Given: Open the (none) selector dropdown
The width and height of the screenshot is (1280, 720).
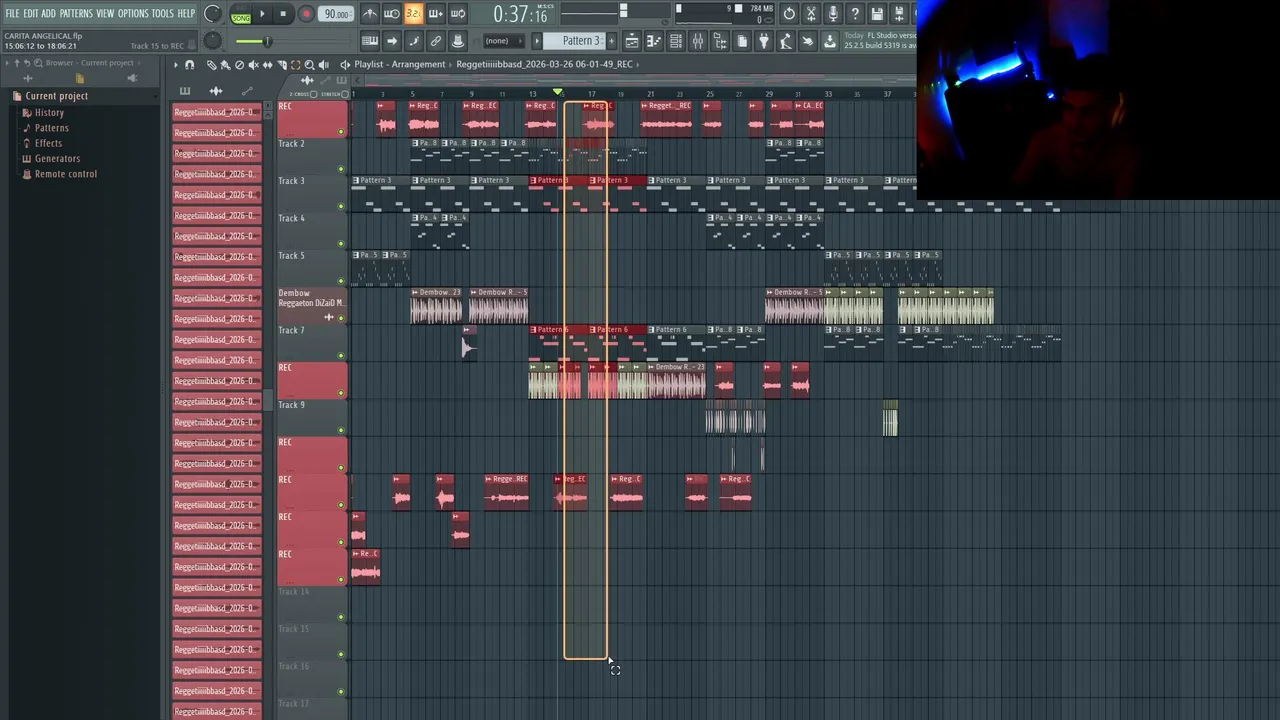Looking at the screenshot, I should 502,41.
